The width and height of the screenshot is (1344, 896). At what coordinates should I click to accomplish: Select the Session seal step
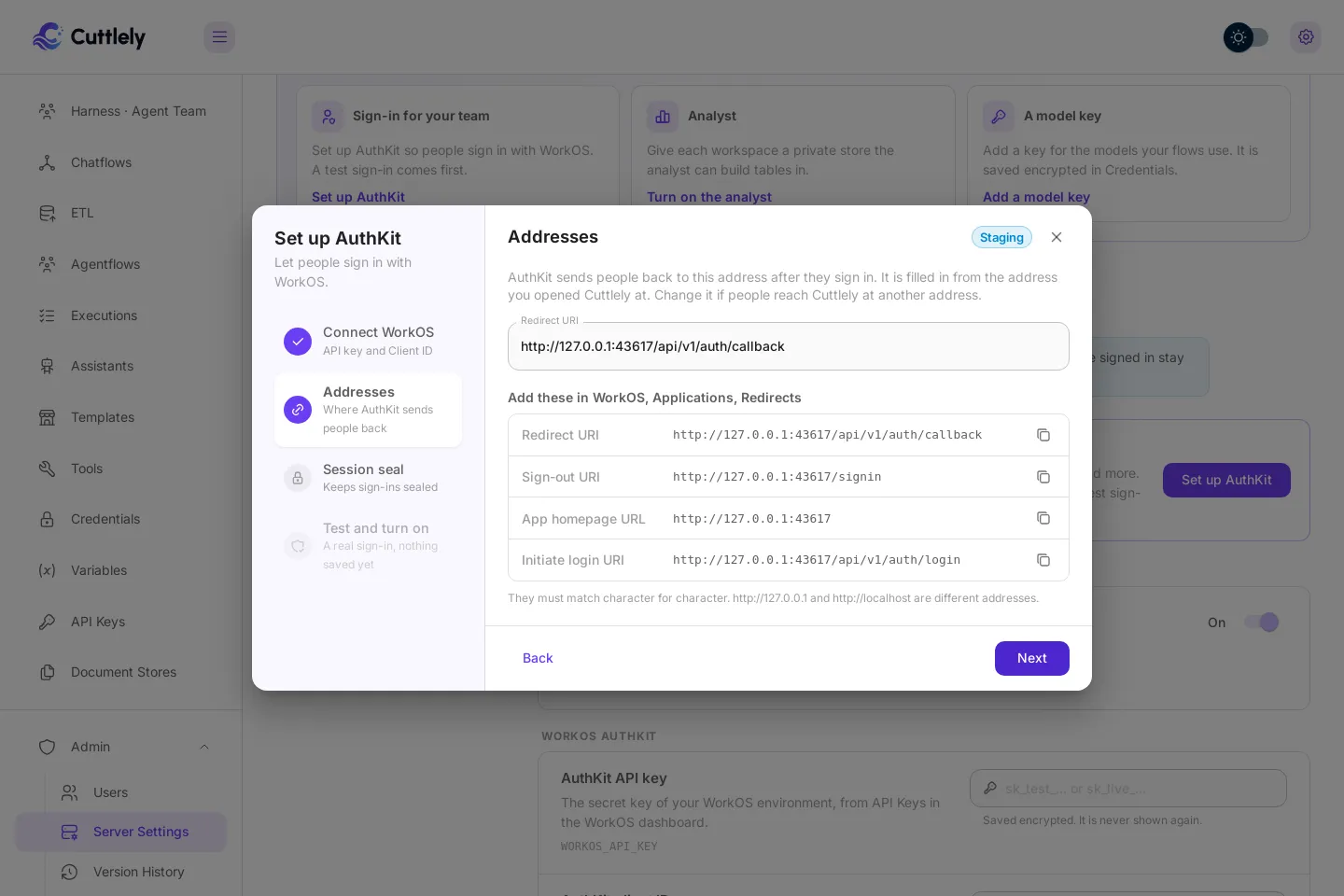(x=368, y=478)
